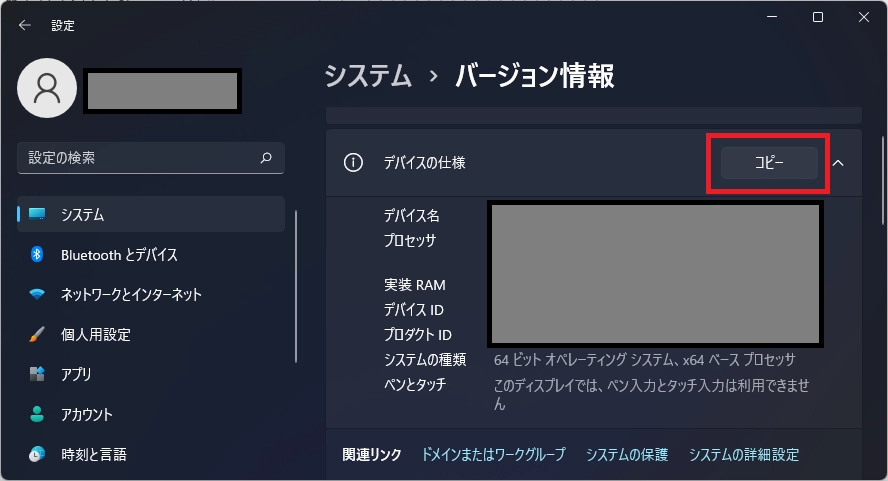
Task: Click the user profile avatar
Action: tap(47, 88)
